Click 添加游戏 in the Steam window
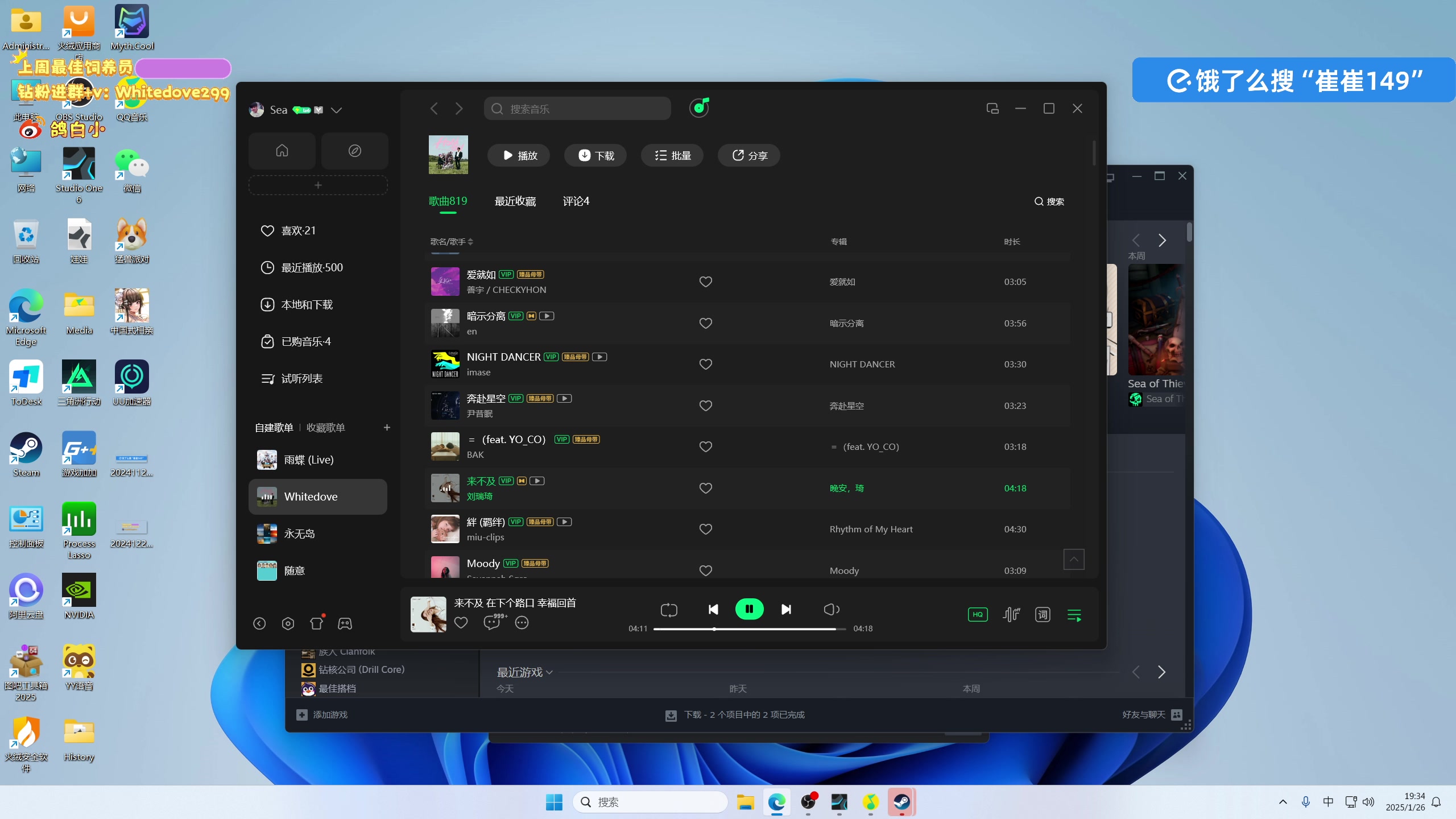This screenshot has height=819, width=1456. 322,715
